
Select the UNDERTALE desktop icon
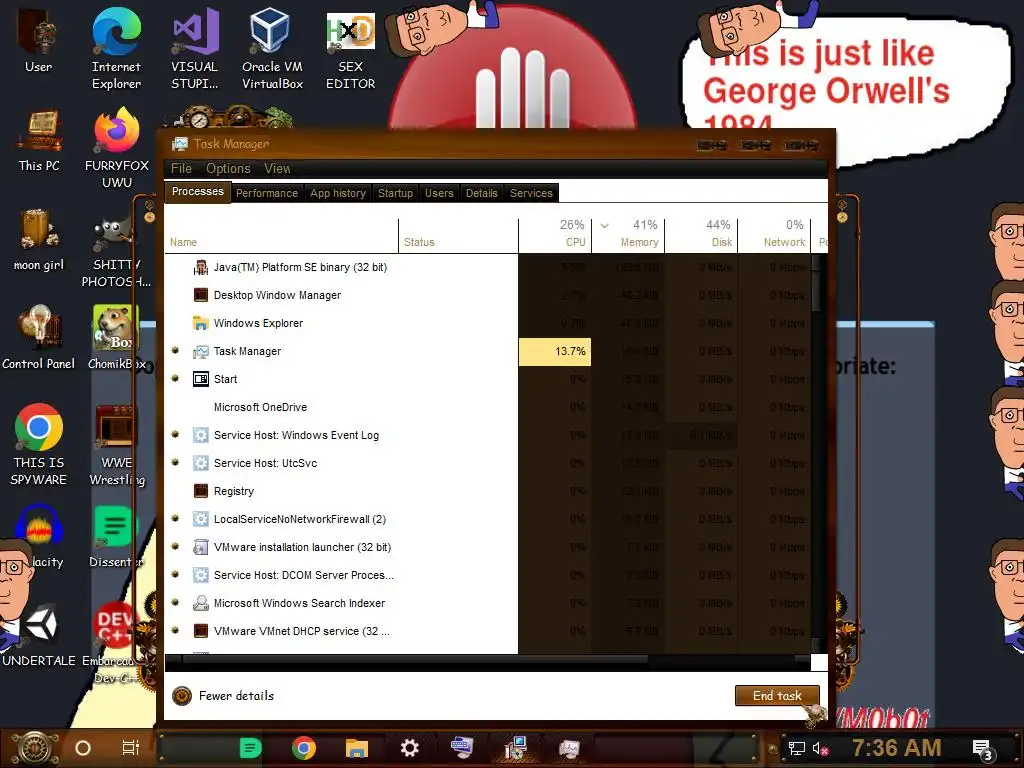click(x=39, y=635)
